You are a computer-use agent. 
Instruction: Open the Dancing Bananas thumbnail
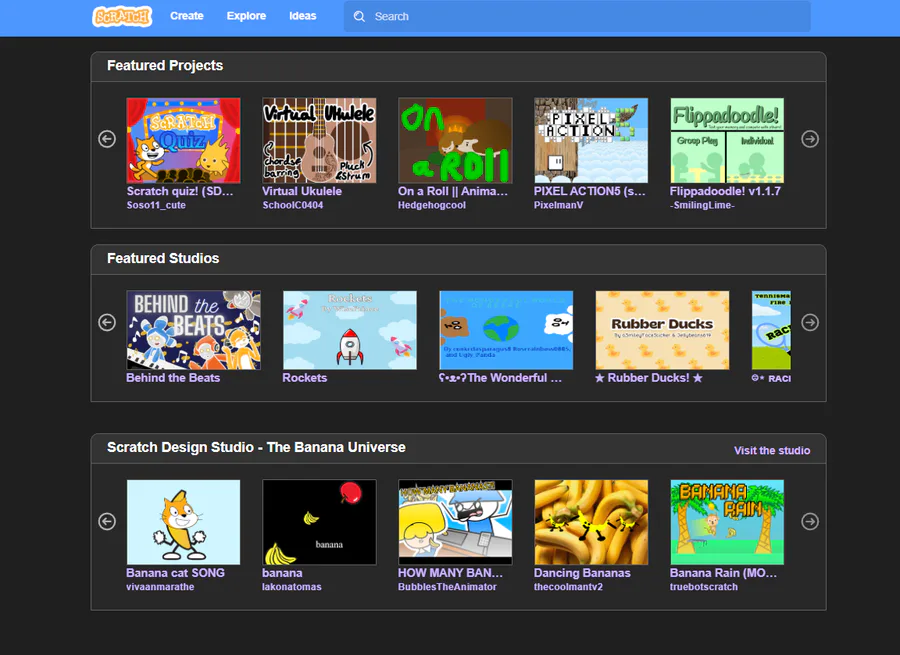point(591,522)
